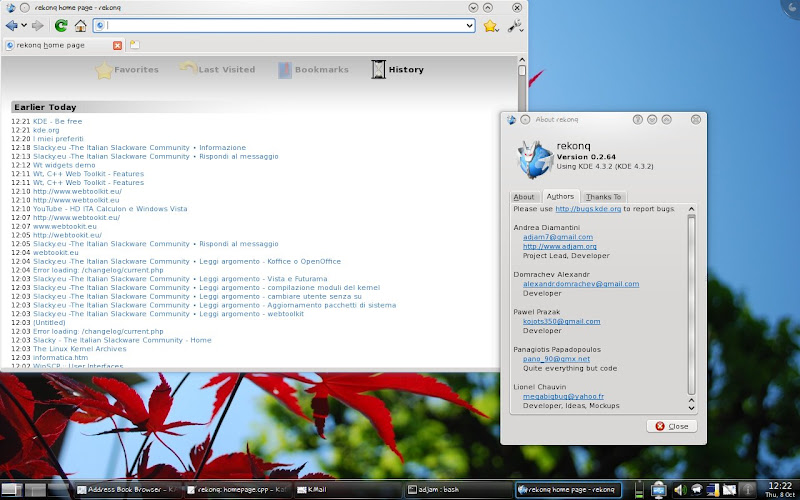Image resolution: width=800 pixels, height=500 pixels.
Task: Open a new tab with the new-tab icon
Action: [x=134, y=45]
